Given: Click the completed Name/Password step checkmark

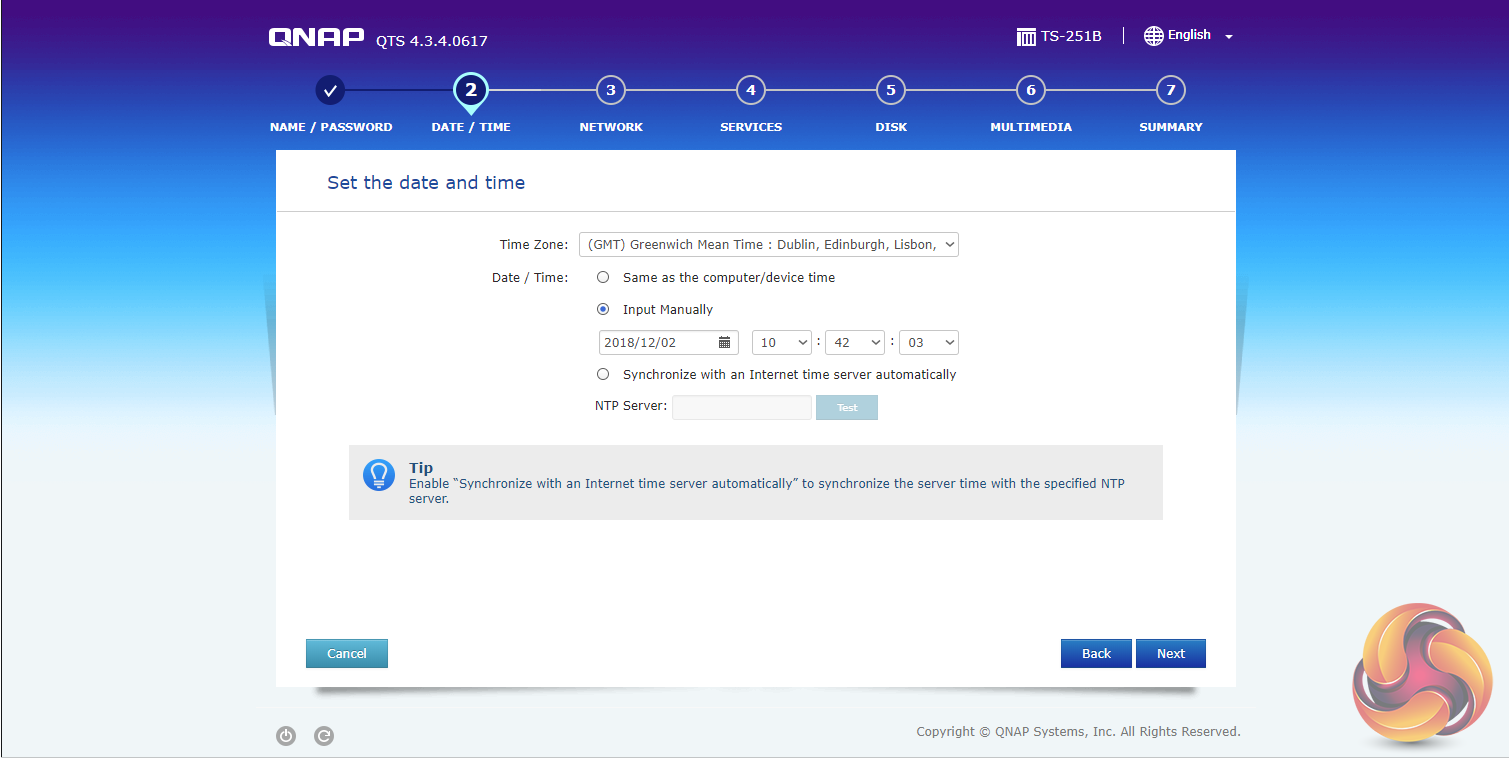Looking at the screenshot, I should 331,91.
